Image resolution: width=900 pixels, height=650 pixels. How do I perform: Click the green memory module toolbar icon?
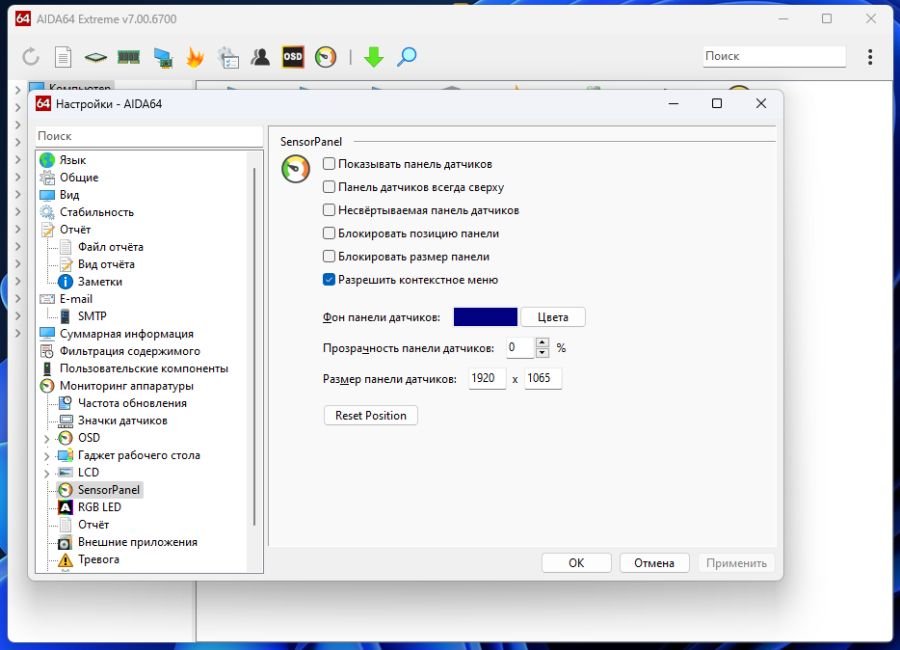(129, 56)
